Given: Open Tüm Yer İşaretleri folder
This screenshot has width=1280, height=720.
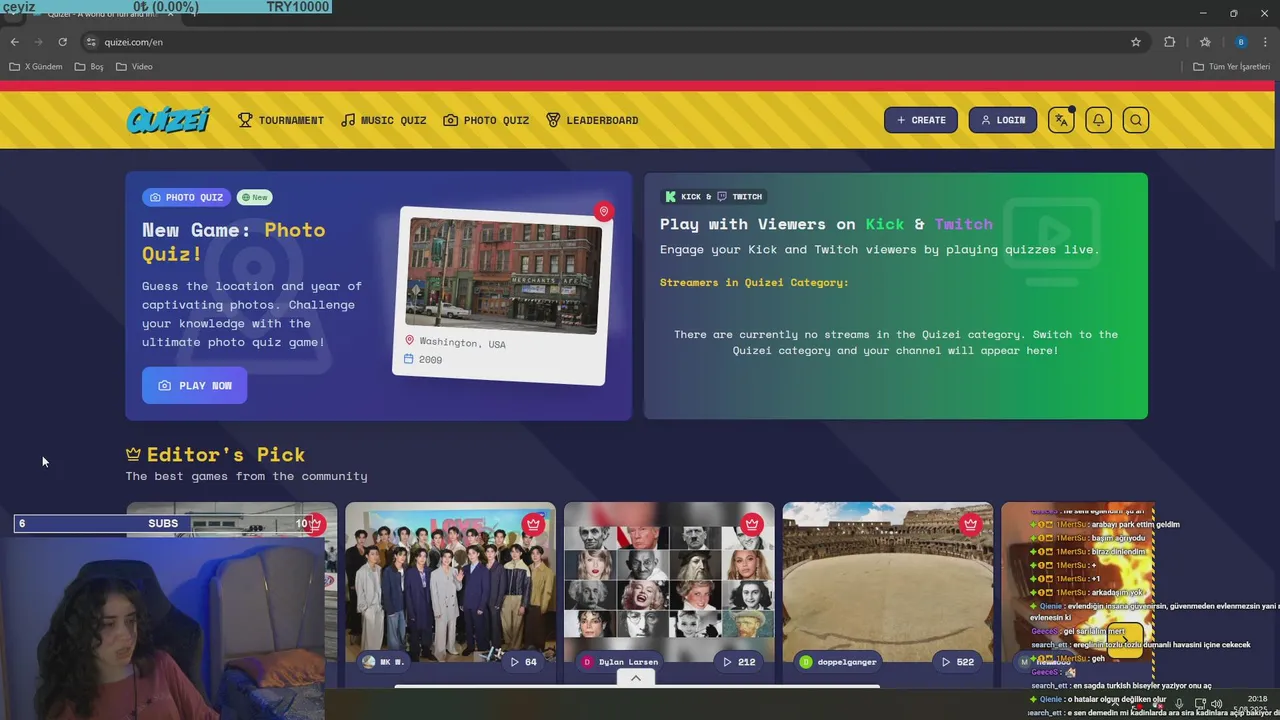Looking at the screenshot, I should (1231, 67).
